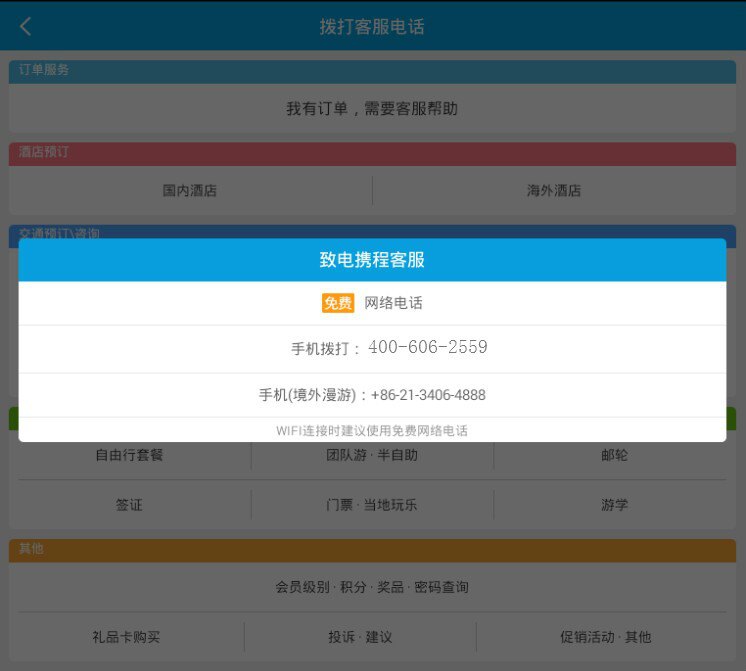Tap the 拨打客服电话 page title
Image resolution: width=746 pixels, height=671 pixels.
(x=372, y=27)
